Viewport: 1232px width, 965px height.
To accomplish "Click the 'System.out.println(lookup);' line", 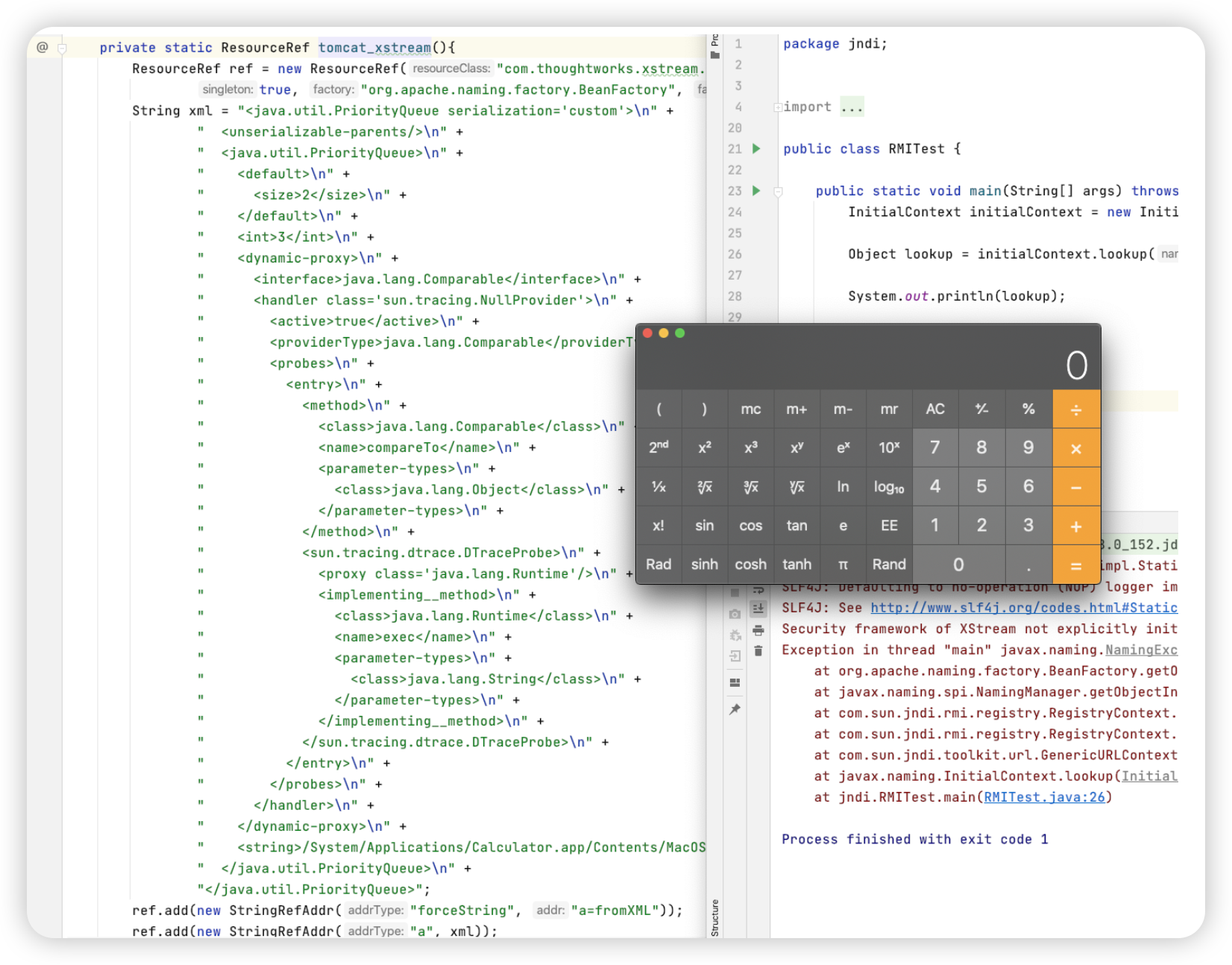I will coord(957,296).
